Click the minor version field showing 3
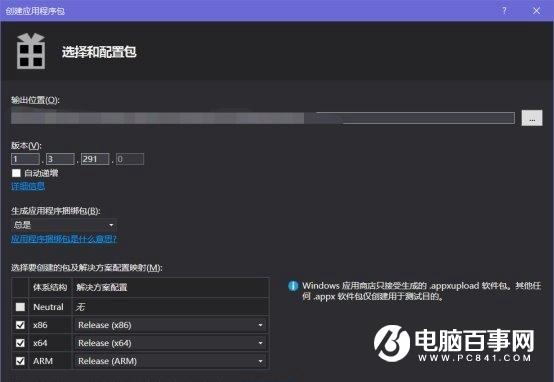Image resolution: width=554 pixels, height=382 pixels. click(60, 159)
